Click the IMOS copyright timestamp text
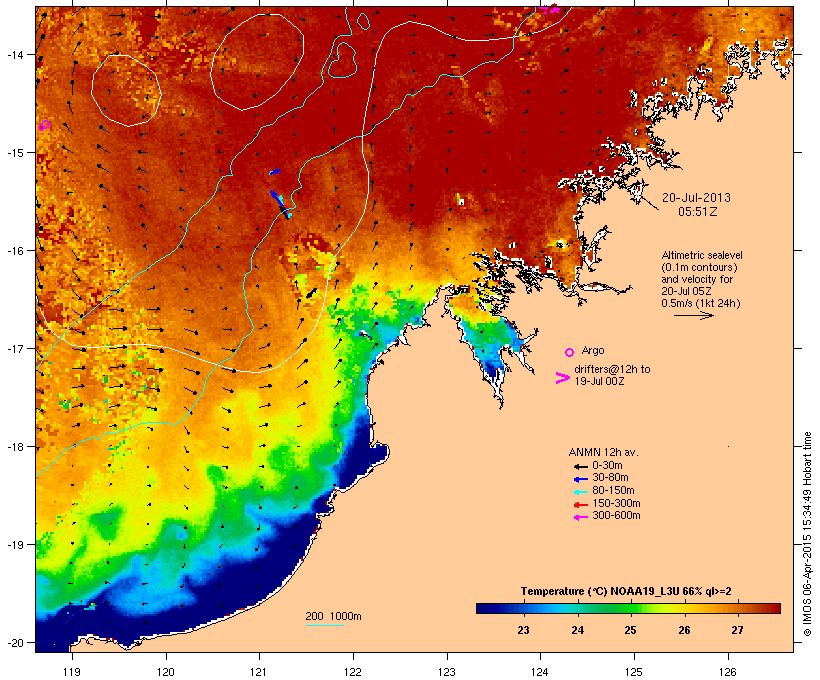The image size is (820, 680). pos(807,534)
